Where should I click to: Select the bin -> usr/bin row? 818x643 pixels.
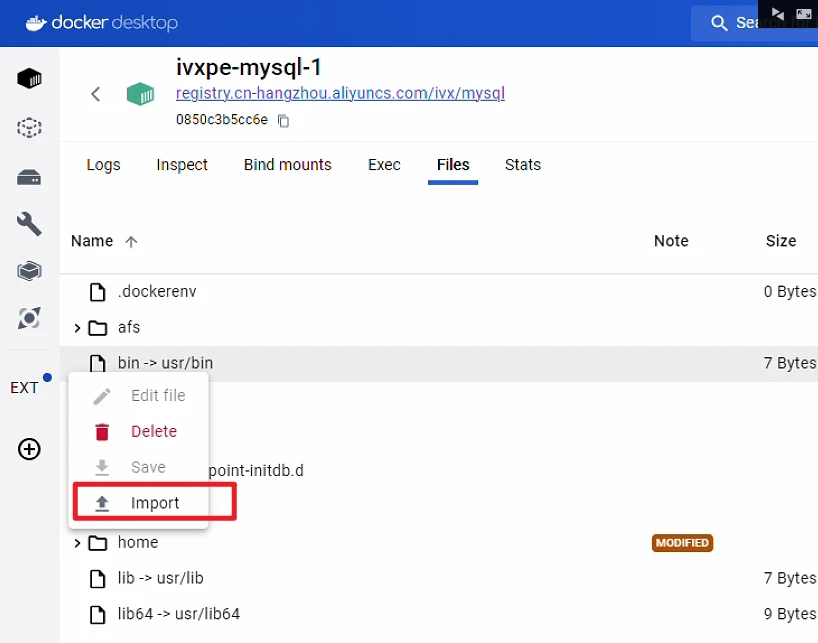pyautogui.click(x=439, y=363)
